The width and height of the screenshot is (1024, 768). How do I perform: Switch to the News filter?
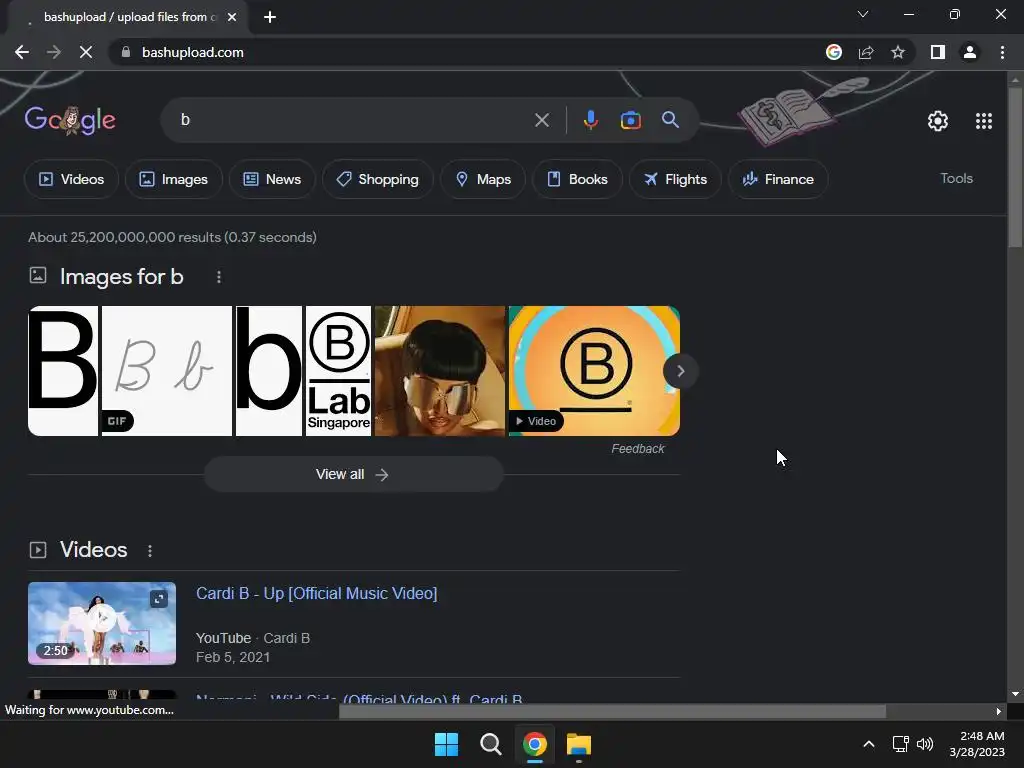pyautogui.click(x=272, y=179)
